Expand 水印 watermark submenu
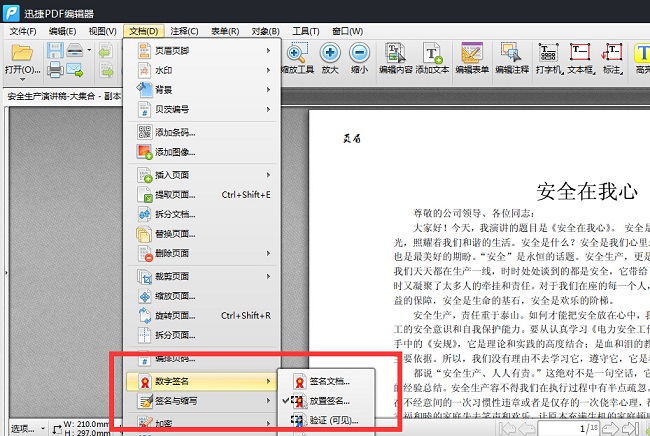 point(202,70)
